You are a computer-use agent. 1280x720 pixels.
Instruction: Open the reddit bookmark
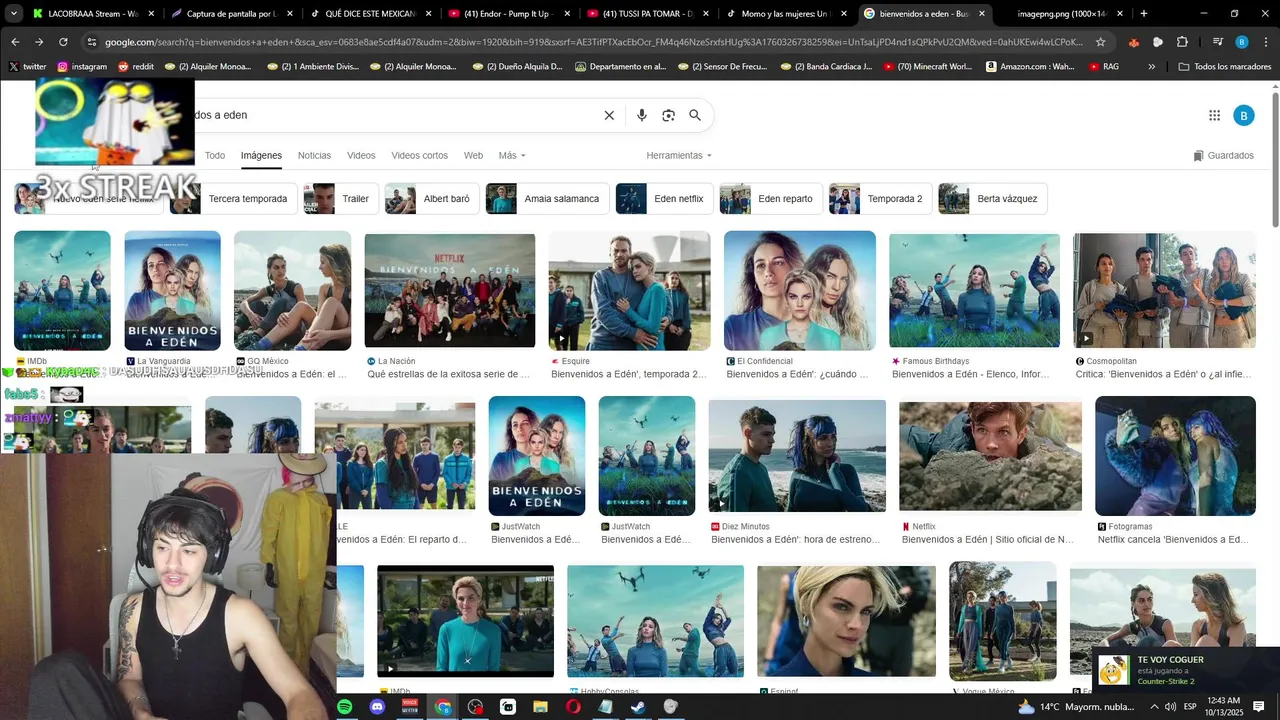[x=135, y=66]
